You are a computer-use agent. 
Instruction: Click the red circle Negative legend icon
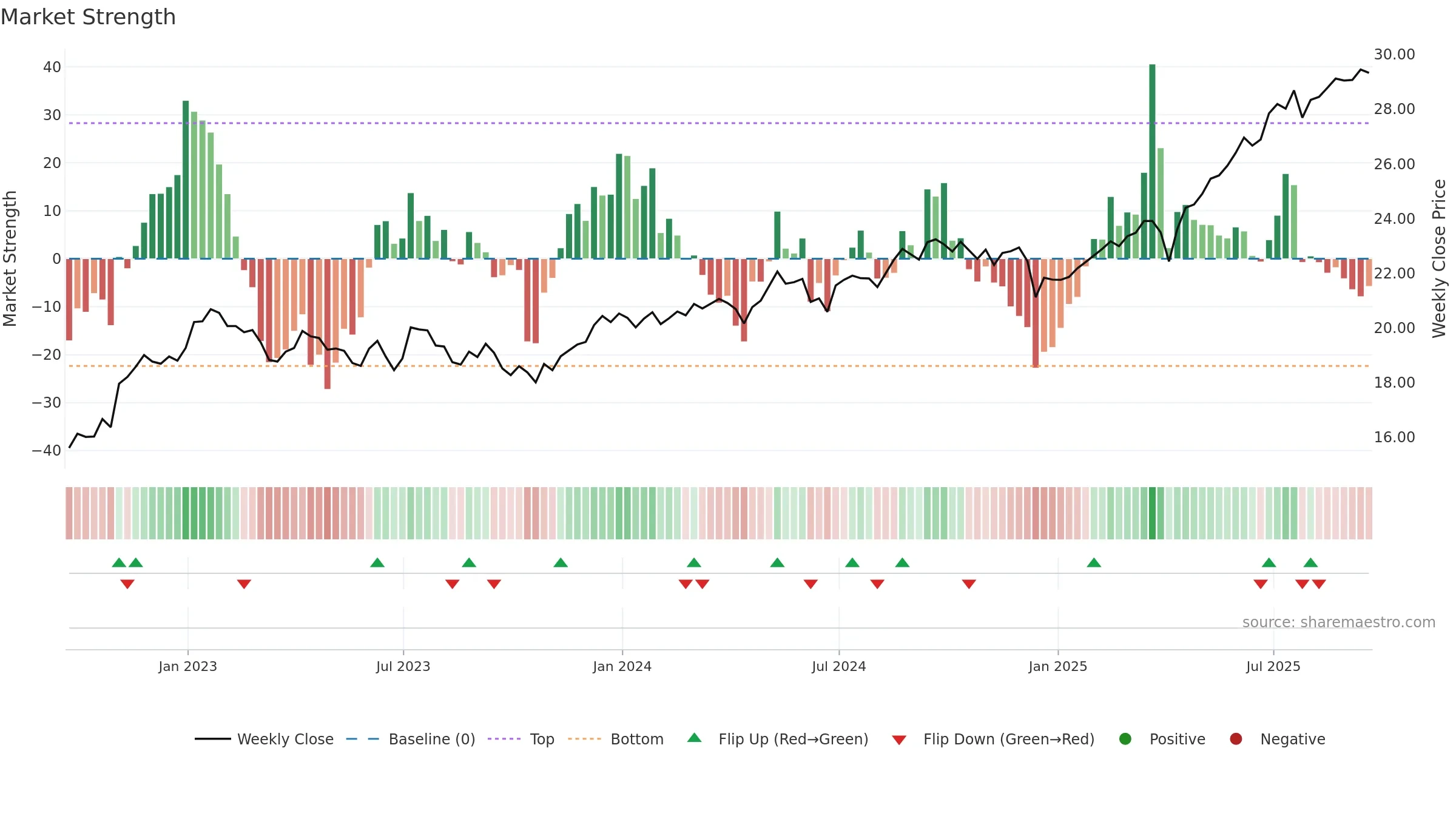[1236, 739]
